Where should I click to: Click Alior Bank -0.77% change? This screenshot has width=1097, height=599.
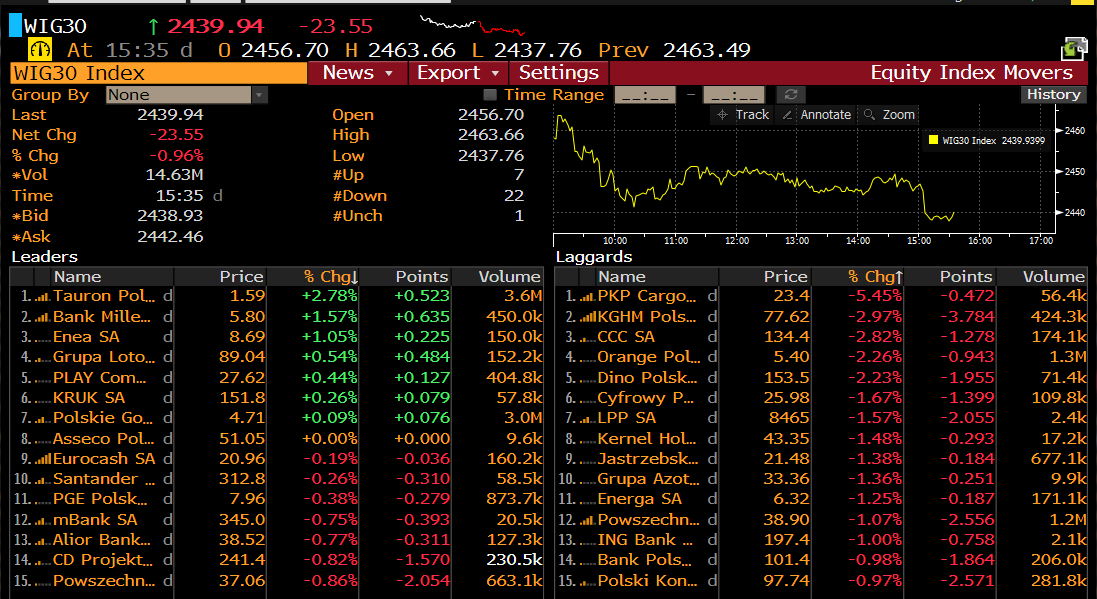point(330,540)
